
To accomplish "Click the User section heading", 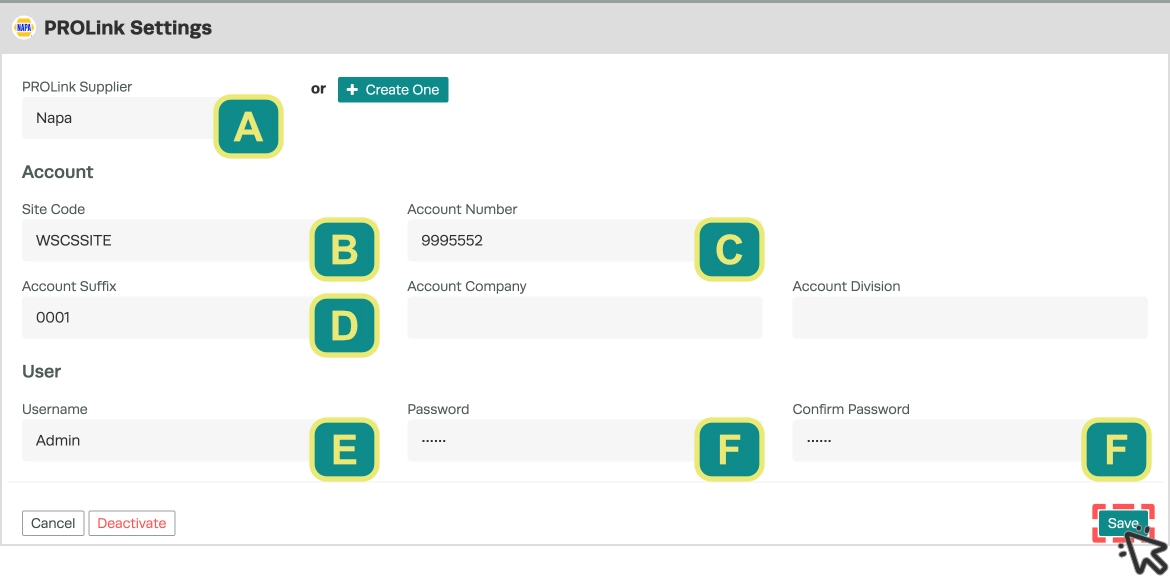I will tap(42, 371).
